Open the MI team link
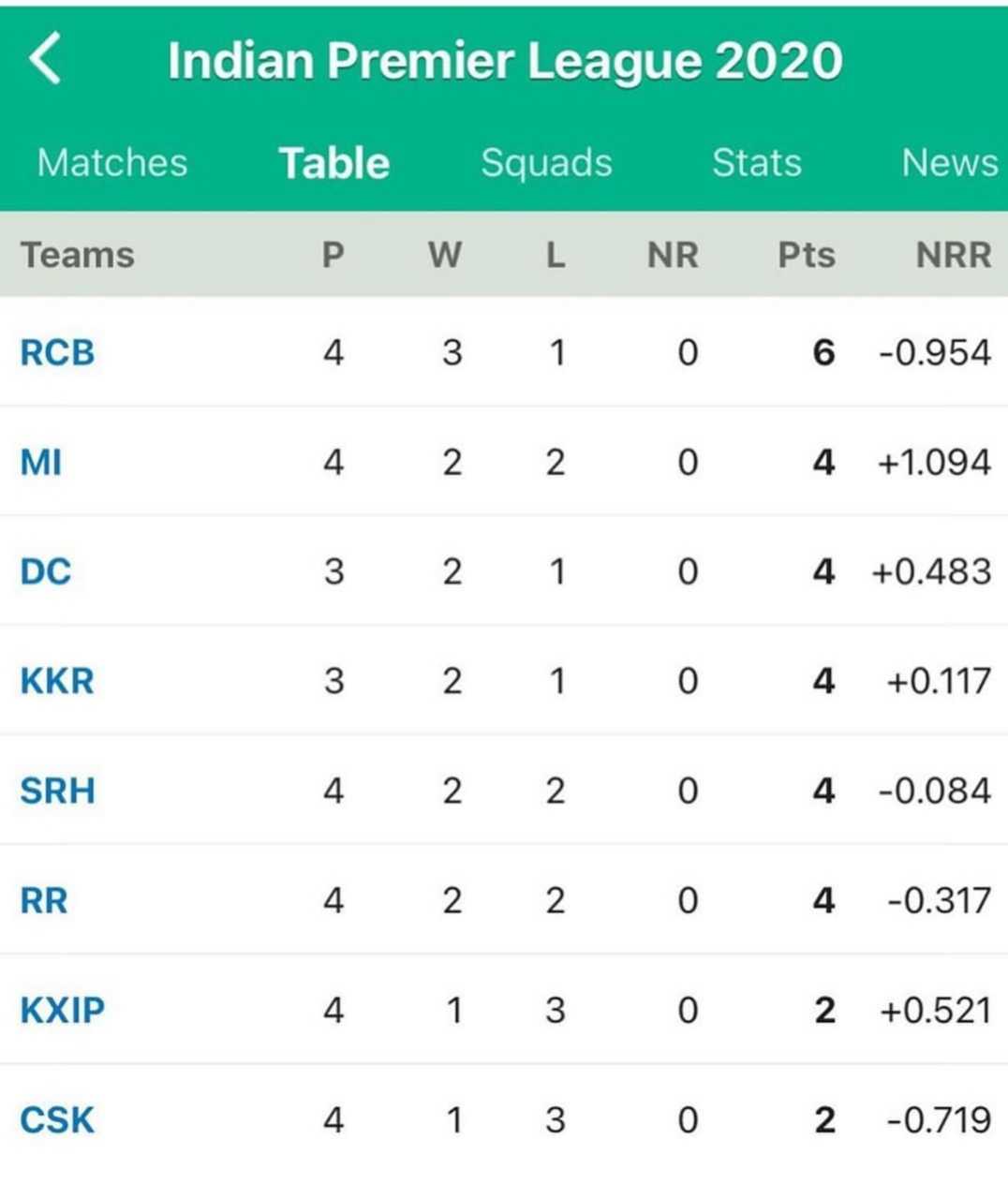This screenshot has width=1008, height=1184. 41,463
